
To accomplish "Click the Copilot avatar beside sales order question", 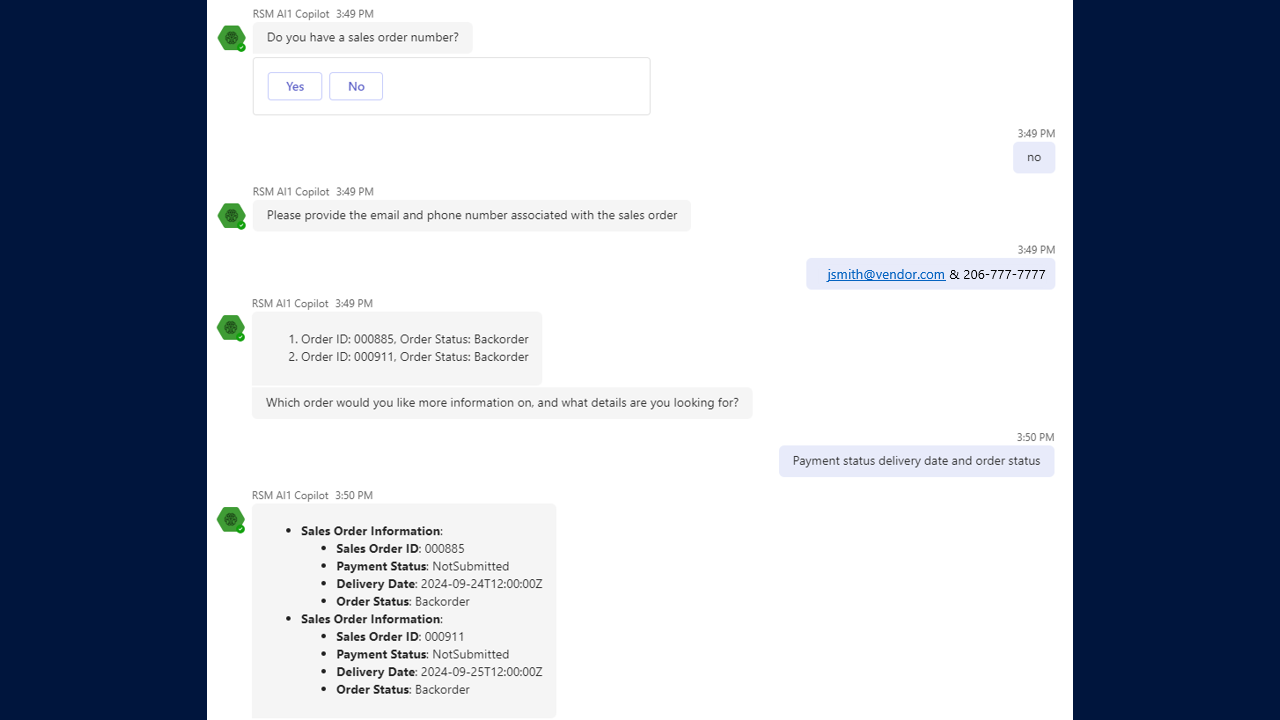I will (x=232, y=38).
